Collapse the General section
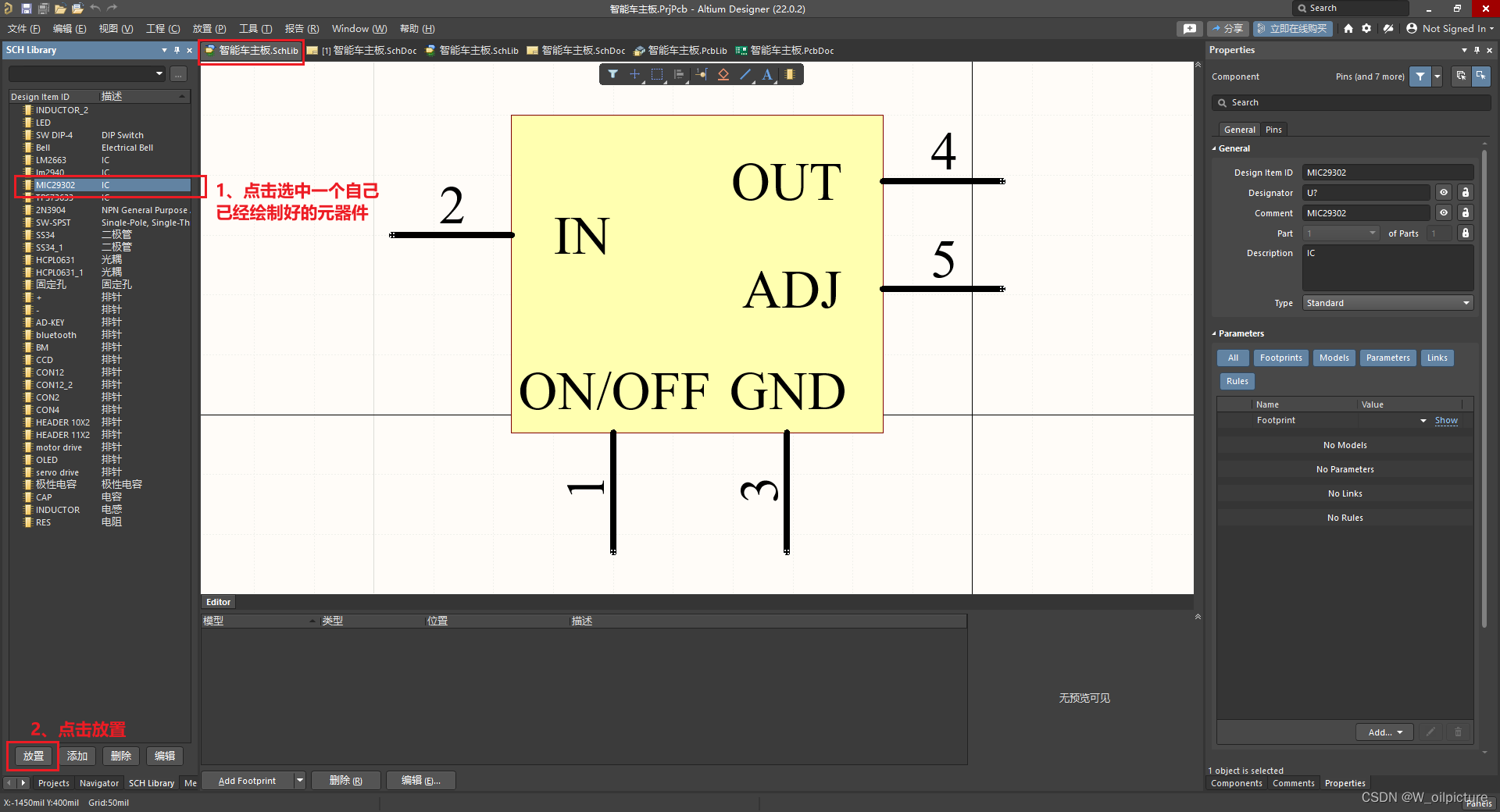Screen dimensions: 1500x812 tap(1214, 148)
